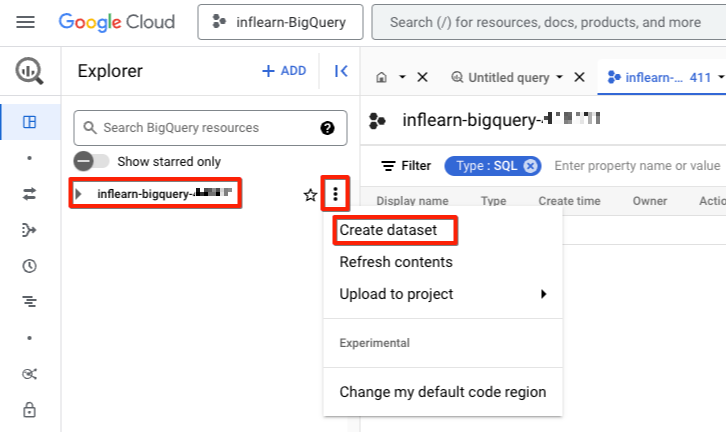Click the ADD button in Explorer
726x432 pixels.
coord(284,71)
